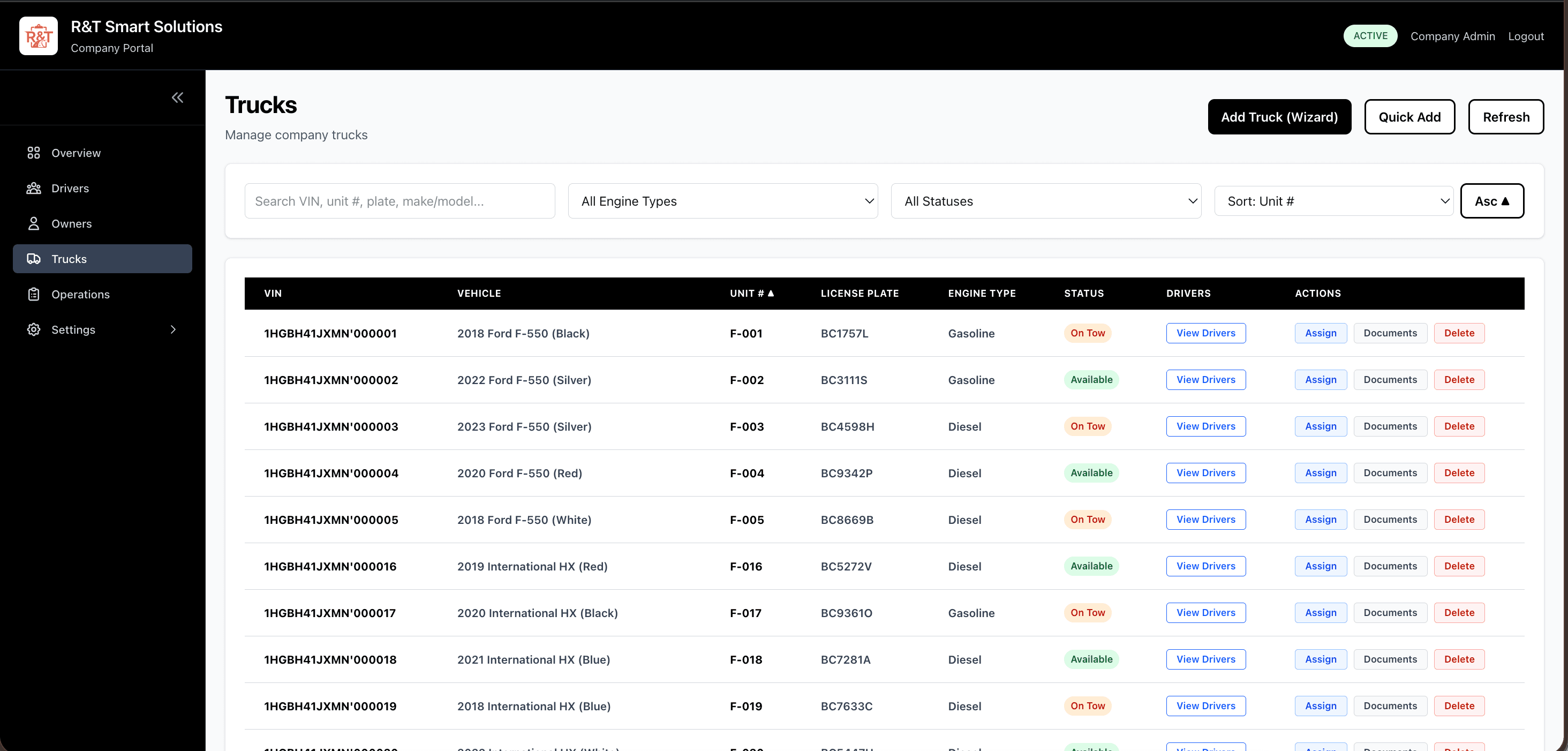Select Company Admin in the top menu
The width and height of the screenshot is (1568, 751).
click(1452, 36)
